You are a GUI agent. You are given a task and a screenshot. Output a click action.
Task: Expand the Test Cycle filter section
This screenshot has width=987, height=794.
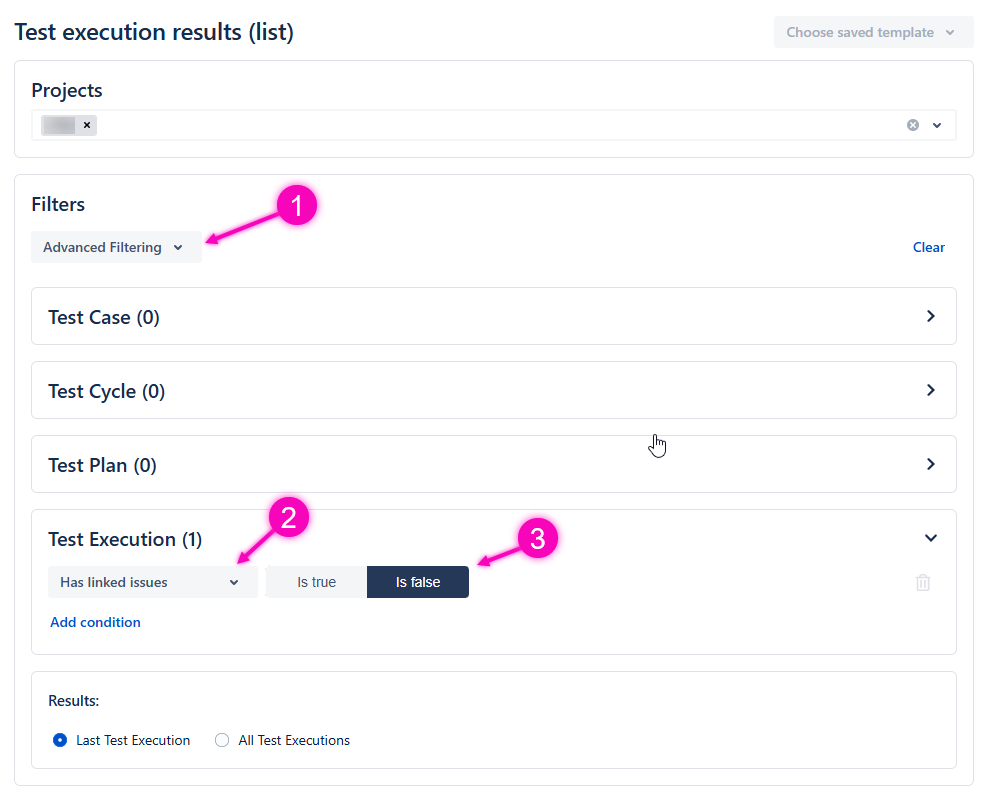click(x=930, y=390)
